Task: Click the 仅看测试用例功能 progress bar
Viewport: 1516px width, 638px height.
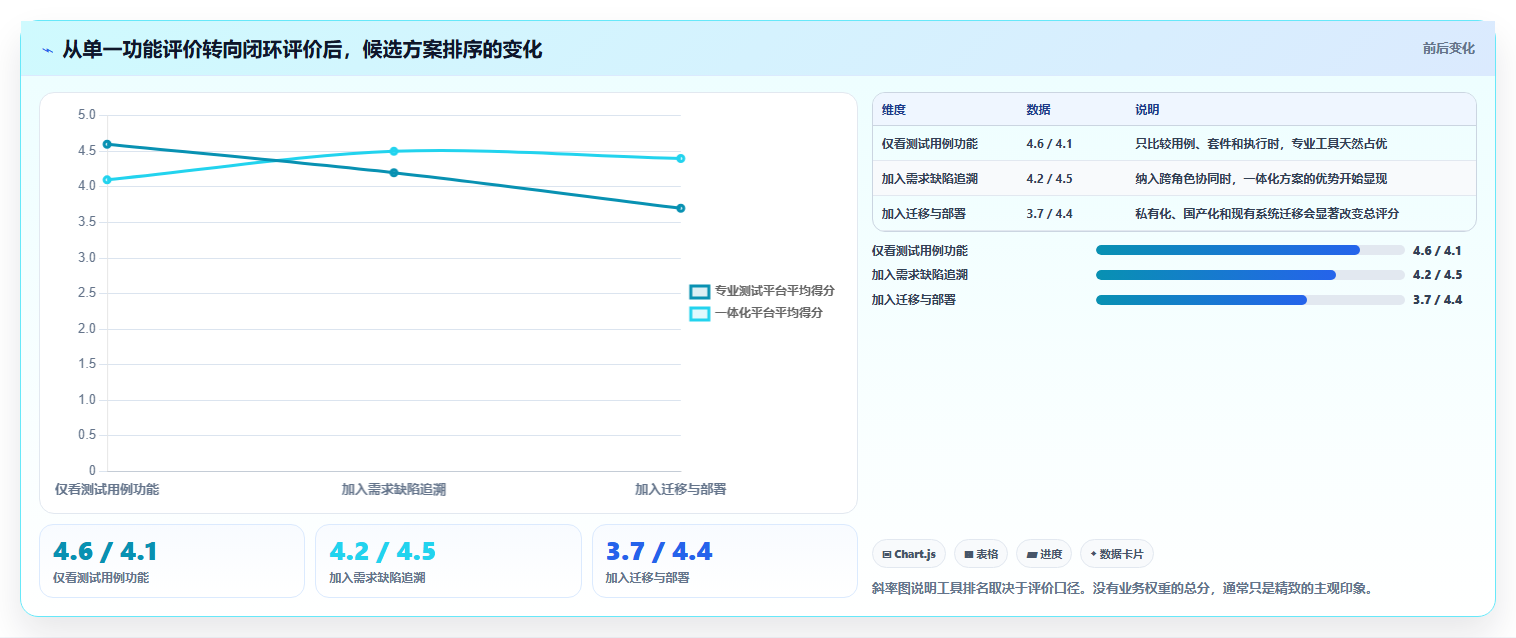Action: pyautogui.click(x=1250, y=251)
